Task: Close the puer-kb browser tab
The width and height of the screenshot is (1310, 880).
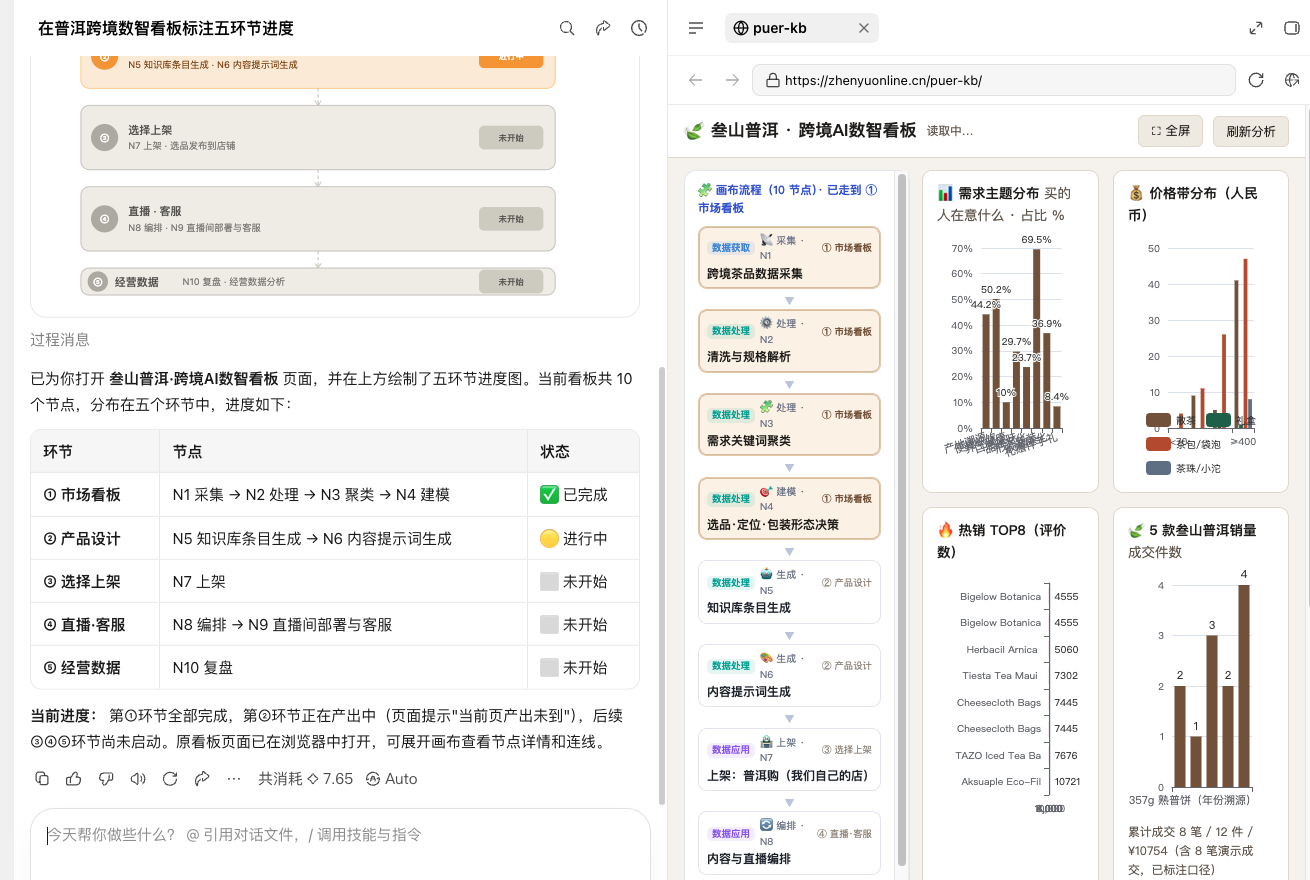Action: pos(864,28)
